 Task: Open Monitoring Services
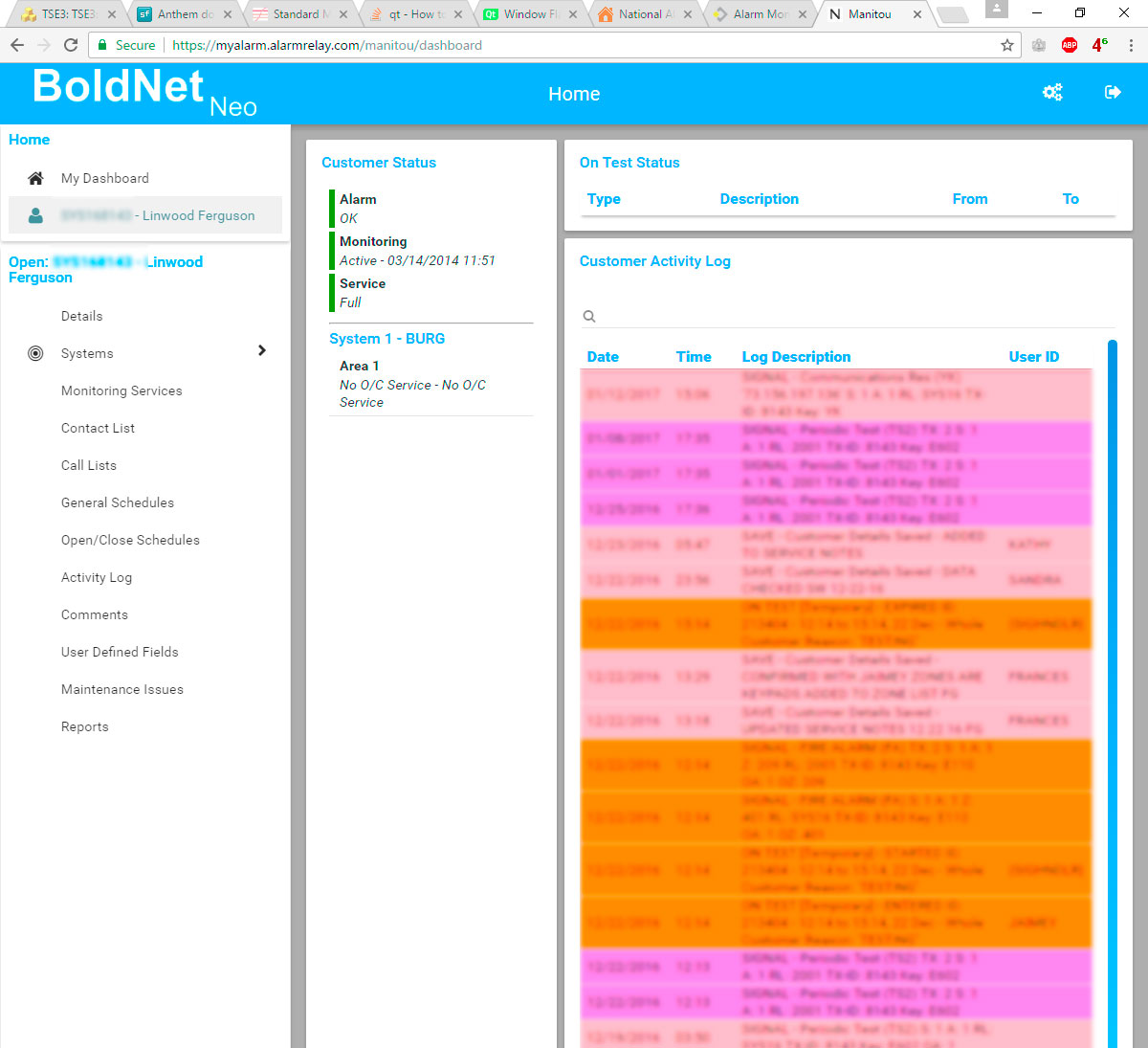121,390
